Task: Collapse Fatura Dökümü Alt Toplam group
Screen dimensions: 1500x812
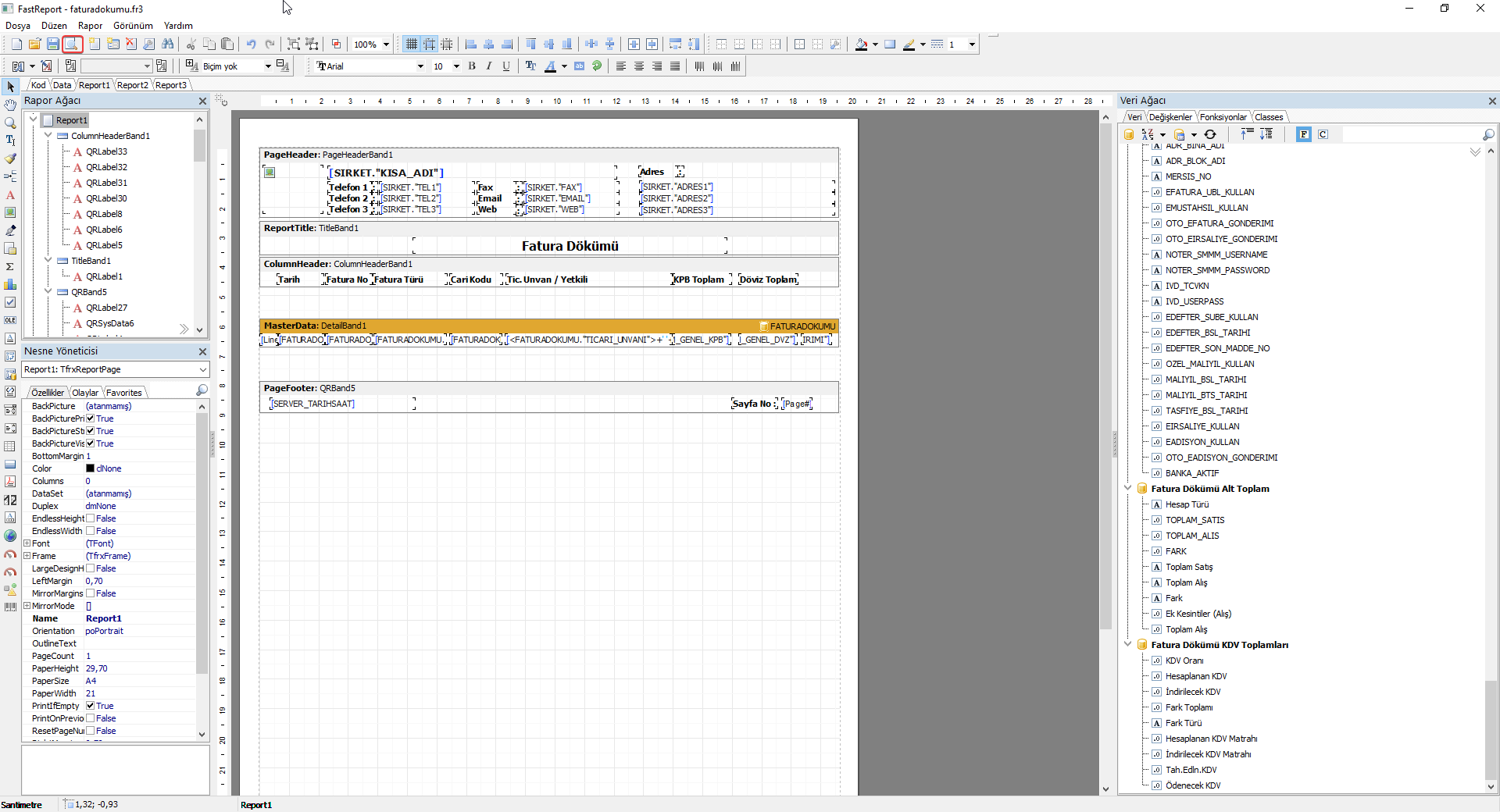Action: click(1128, 489)
